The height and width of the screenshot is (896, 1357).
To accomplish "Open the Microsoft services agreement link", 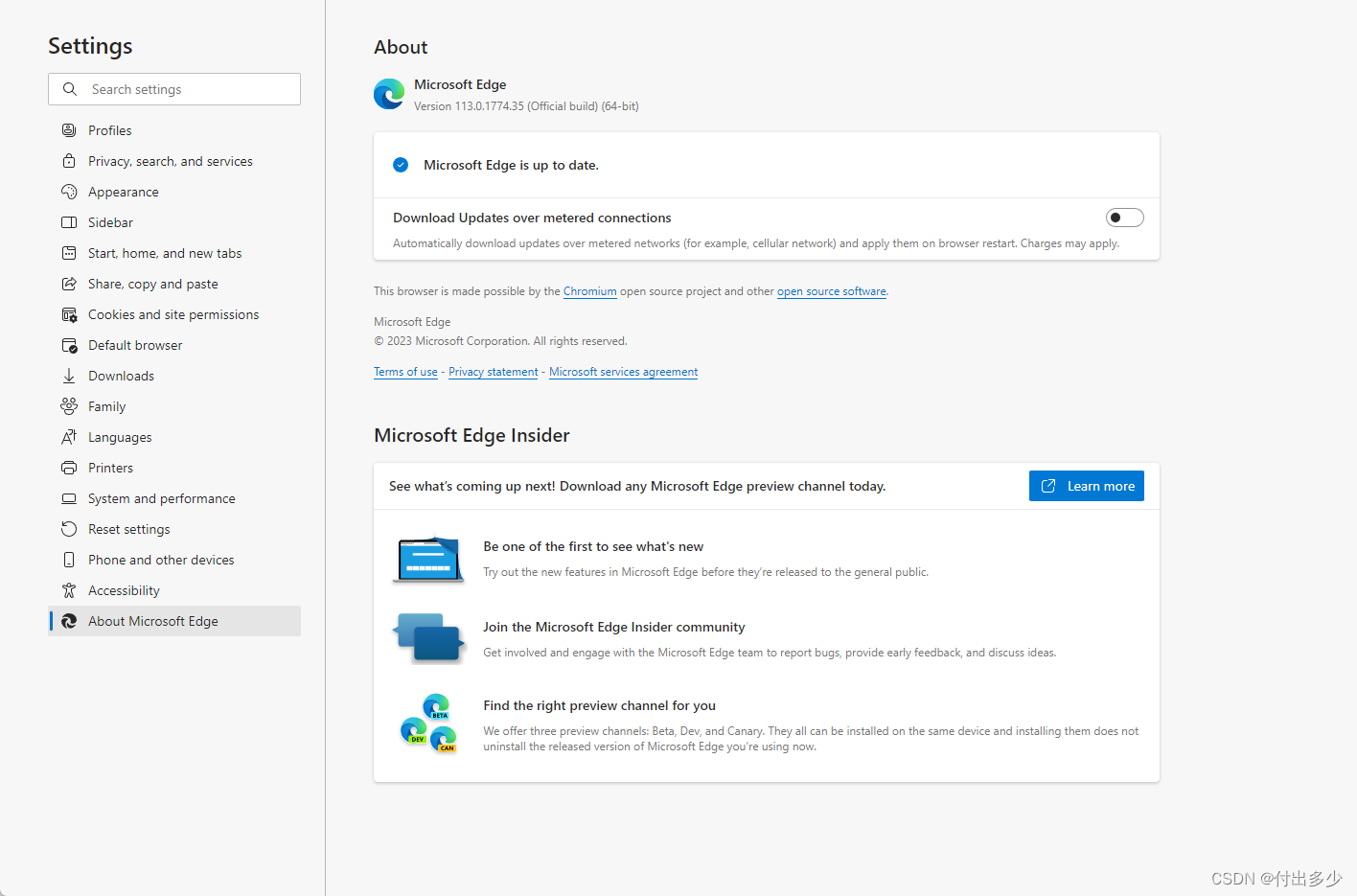I will (624, 372).
